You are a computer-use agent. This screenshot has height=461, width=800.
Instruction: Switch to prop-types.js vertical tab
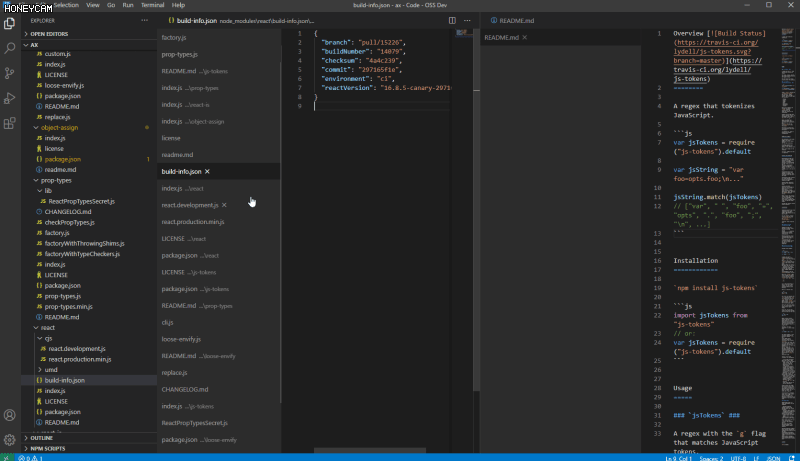(x=218, y=54)
